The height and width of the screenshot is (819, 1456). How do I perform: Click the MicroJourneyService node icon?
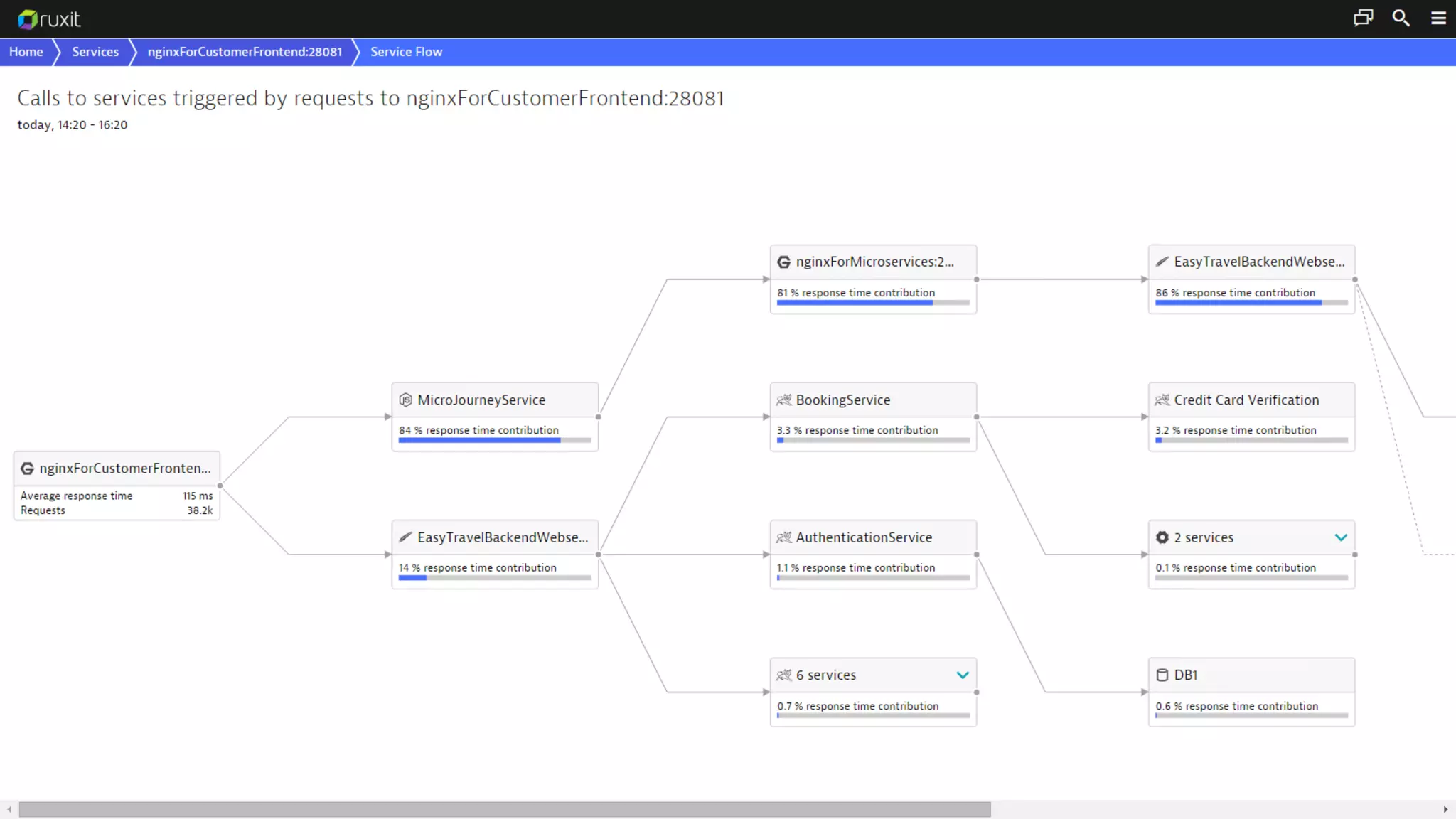click(x=406, y=400)
